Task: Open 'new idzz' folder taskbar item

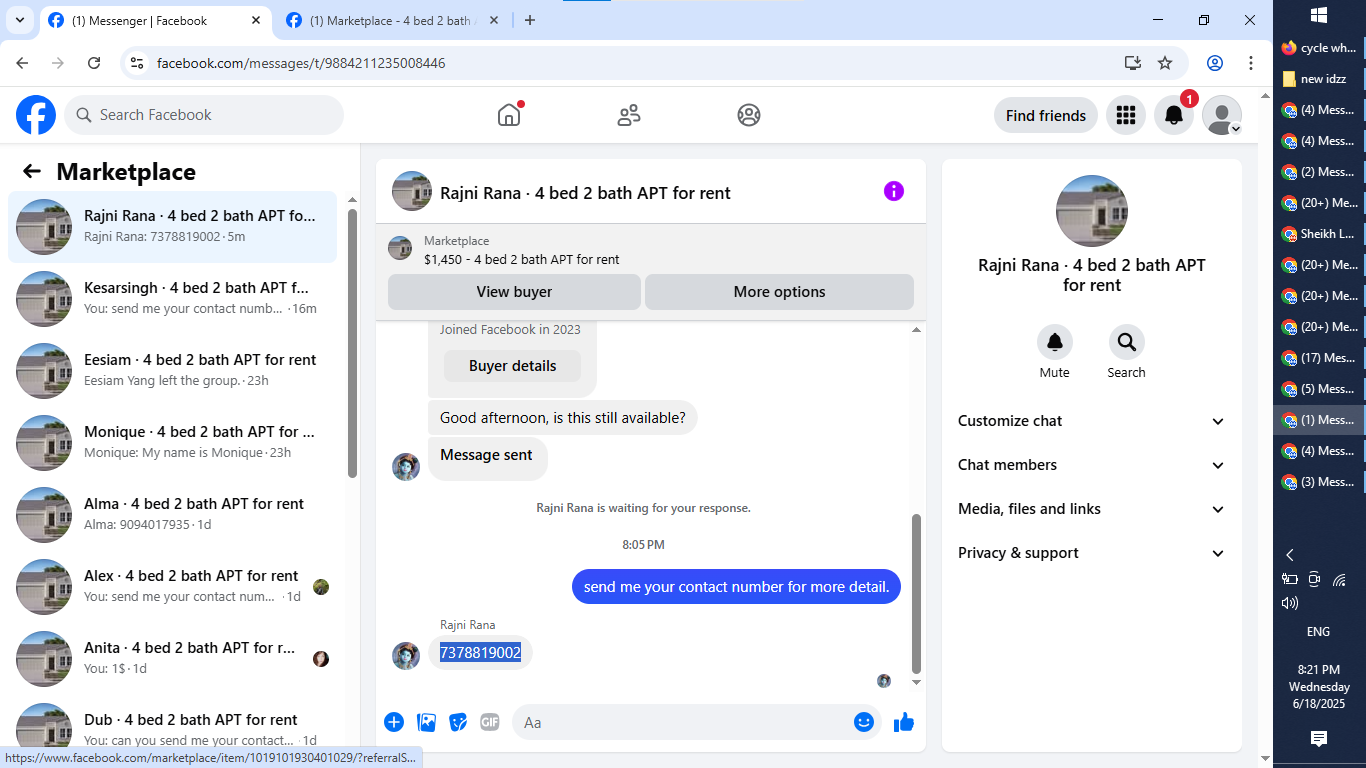Action: (1319, 78)
